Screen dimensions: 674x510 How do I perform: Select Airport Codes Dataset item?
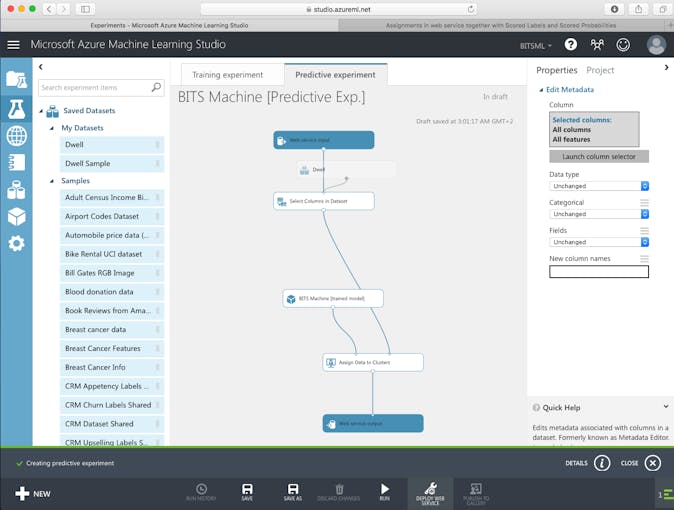[x=112, y=217]
